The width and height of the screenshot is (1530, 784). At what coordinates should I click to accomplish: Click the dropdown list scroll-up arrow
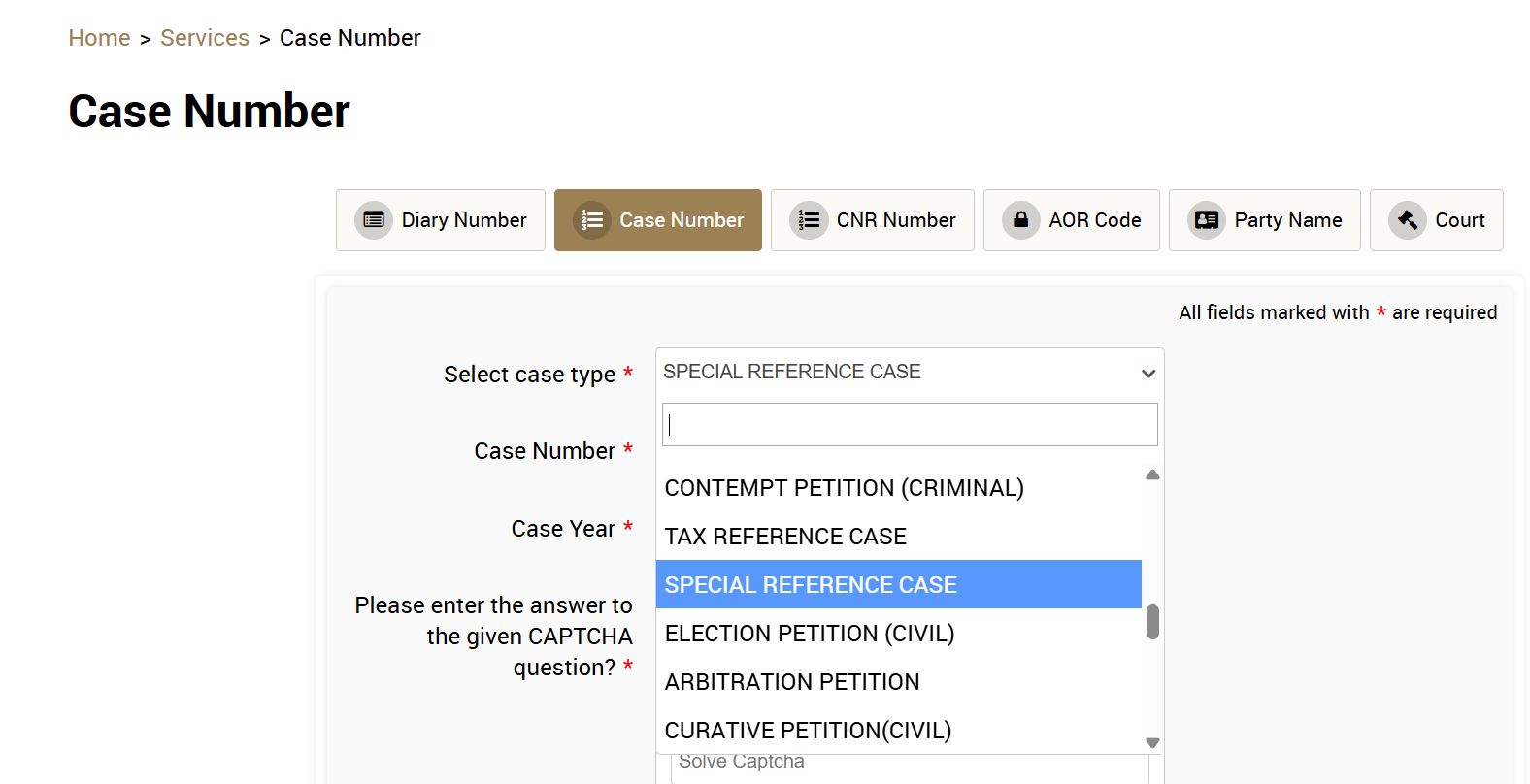click(1152, 474)
